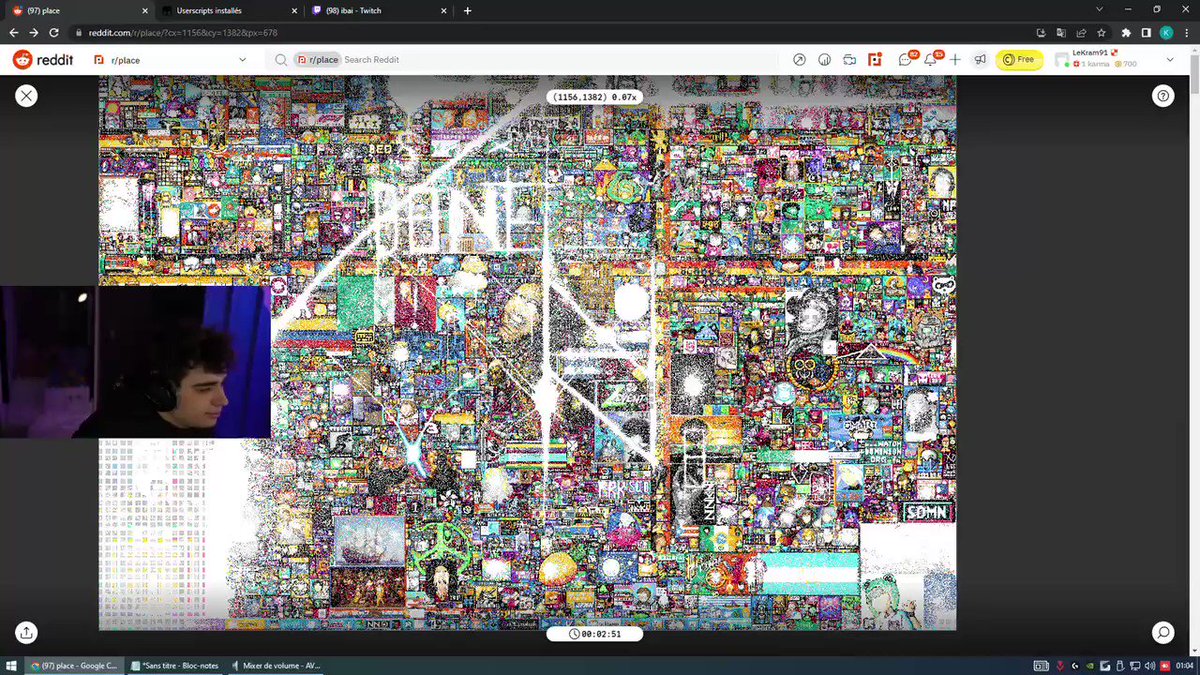
Task: Toggle the Chrome side panel
Action: coord(1146,32)
